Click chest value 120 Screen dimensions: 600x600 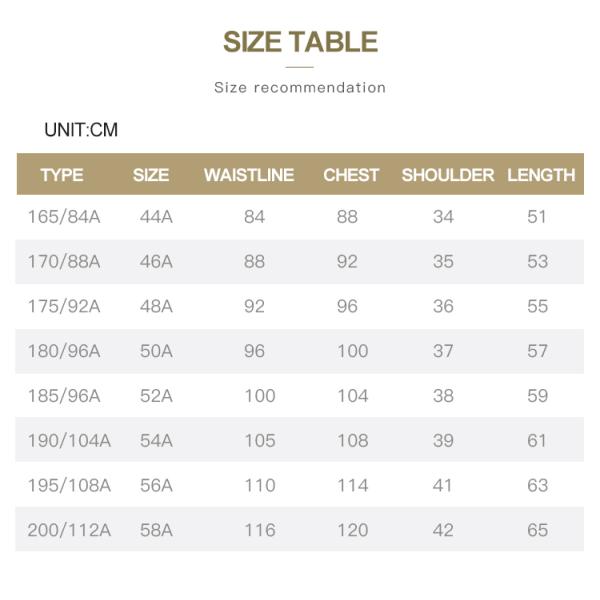[x=352, y=530]
